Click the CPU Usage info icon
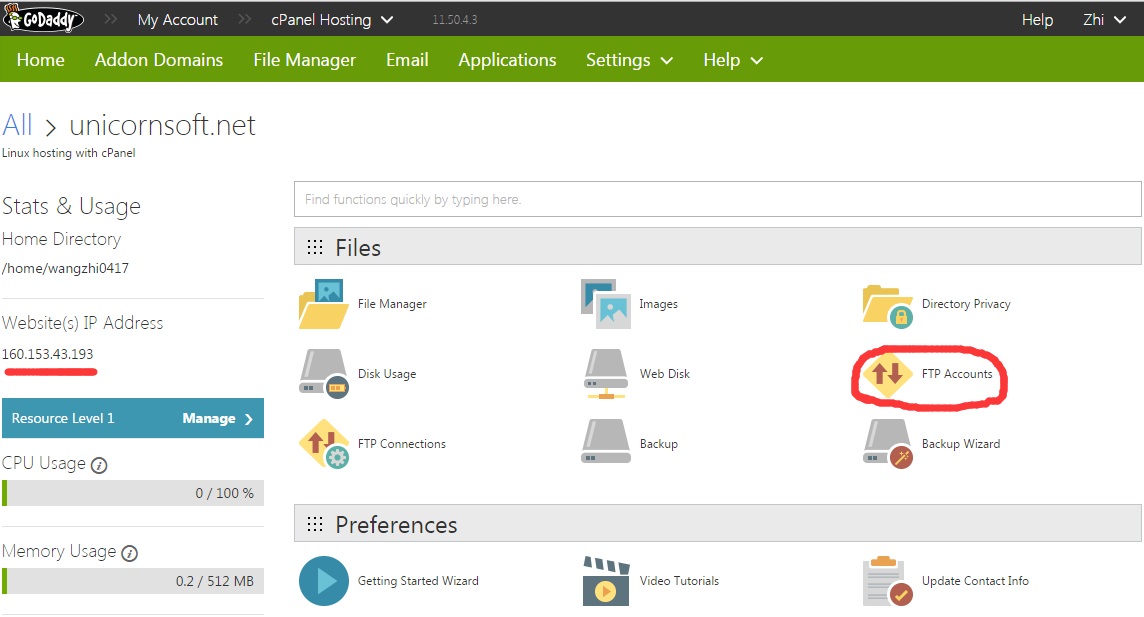This screenshot has height=617, width=1144. click(99, 465)
